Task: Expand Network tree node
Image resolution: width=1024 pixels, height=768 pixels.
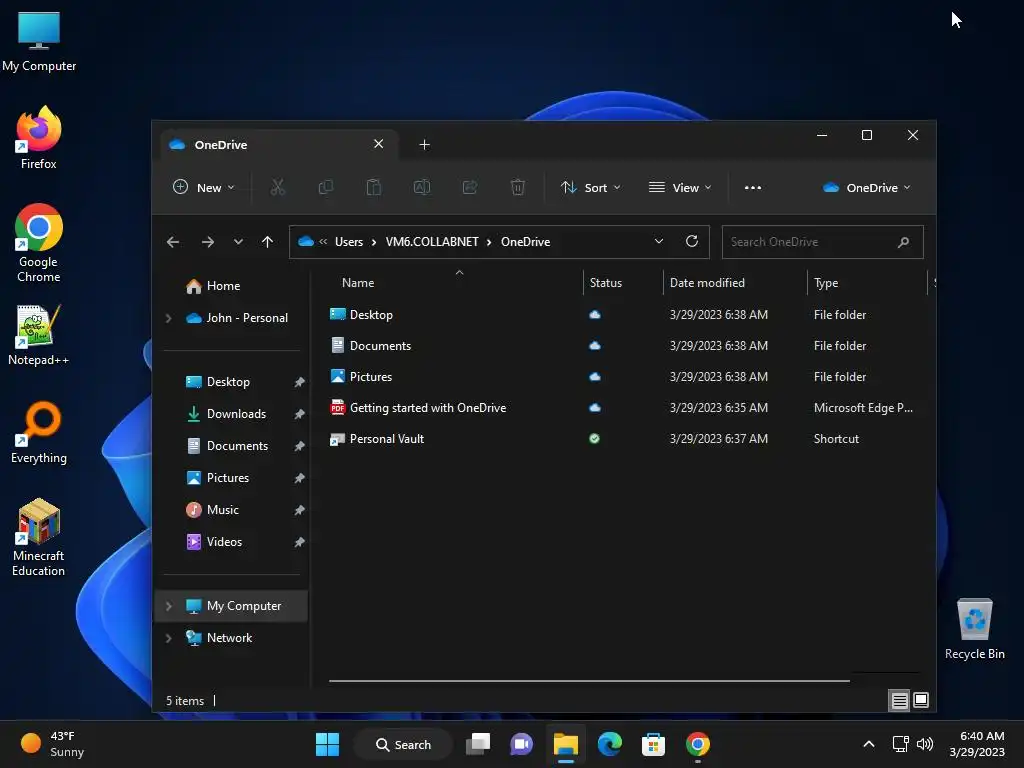Action: coord(168,638)
